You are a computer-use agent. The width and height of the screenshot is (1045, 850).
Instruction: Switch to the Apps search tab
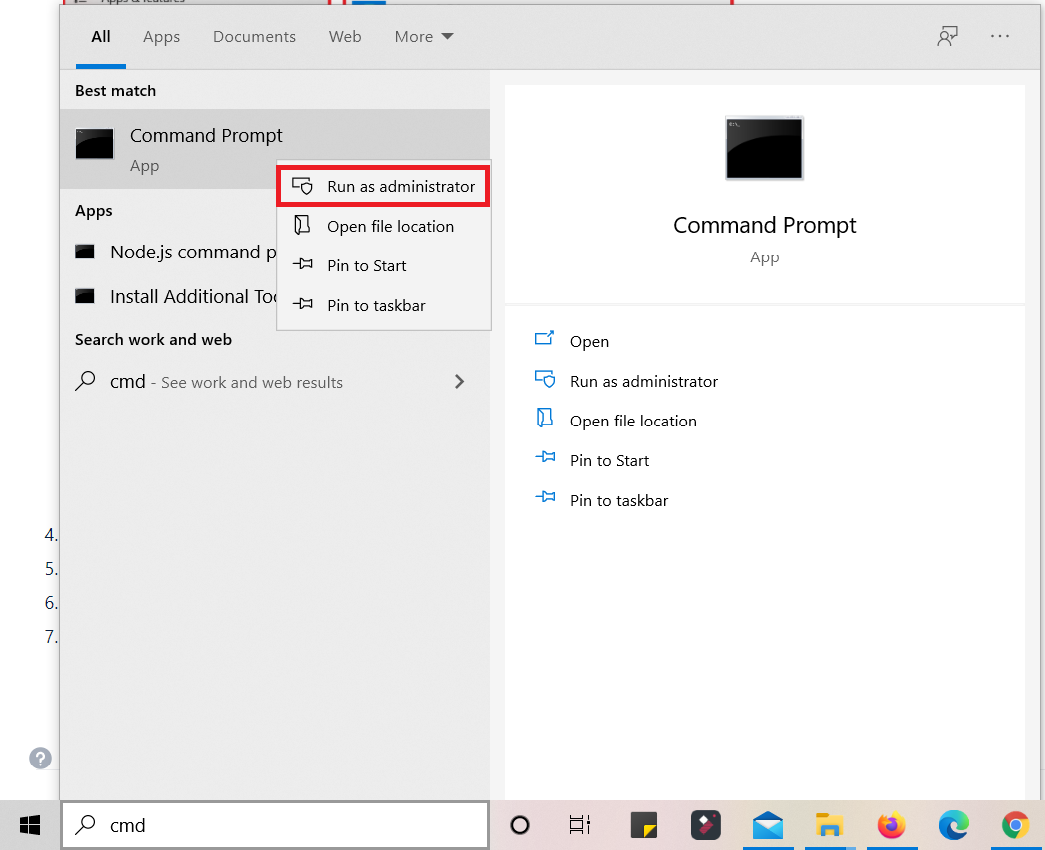[161, 37]
